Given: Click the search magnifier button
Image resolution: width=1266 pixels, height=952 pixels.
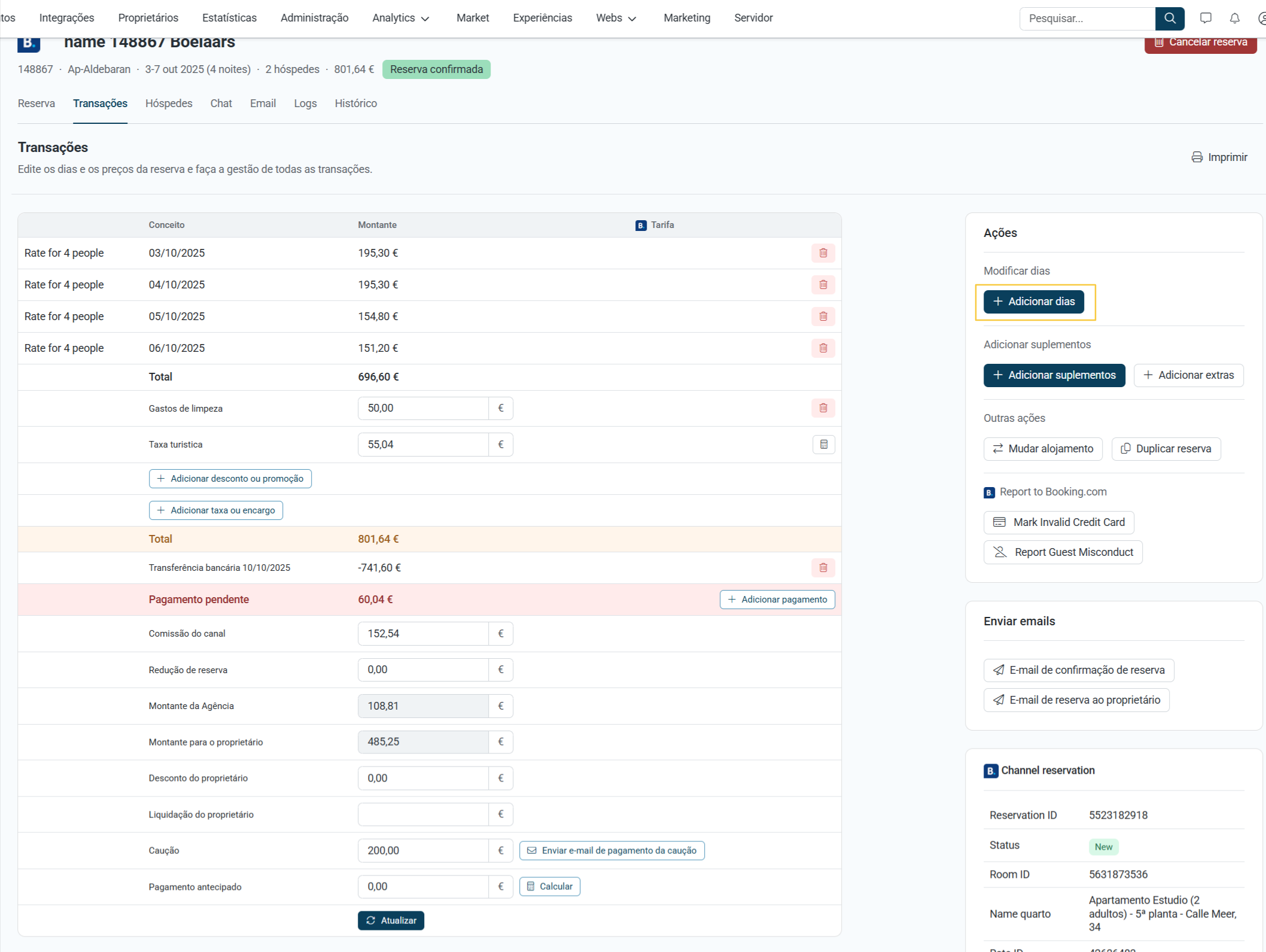Looking at the screenshot, I should coord(1170,19).
